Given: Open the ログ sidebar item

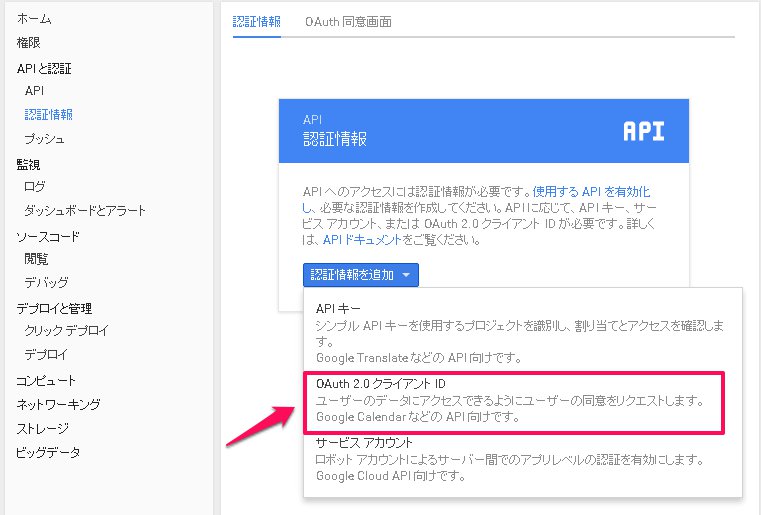Looking at the screenshot, I should coord(34,186).
